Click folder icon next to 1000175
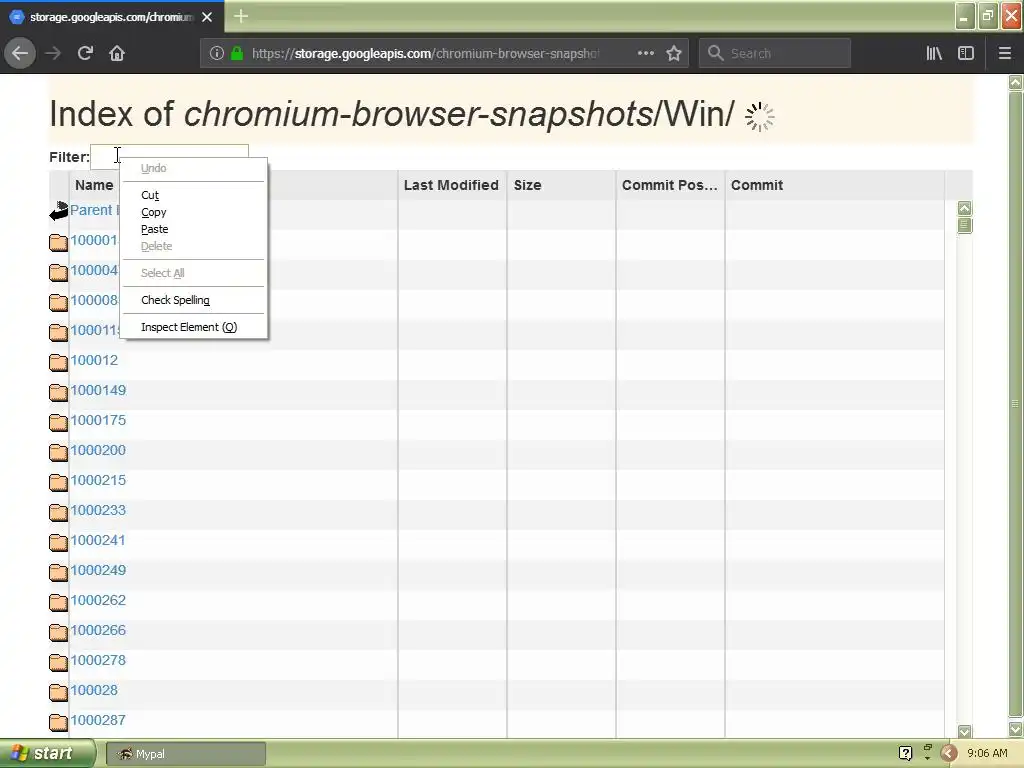Screen dimensions: 1024x768 58,422
